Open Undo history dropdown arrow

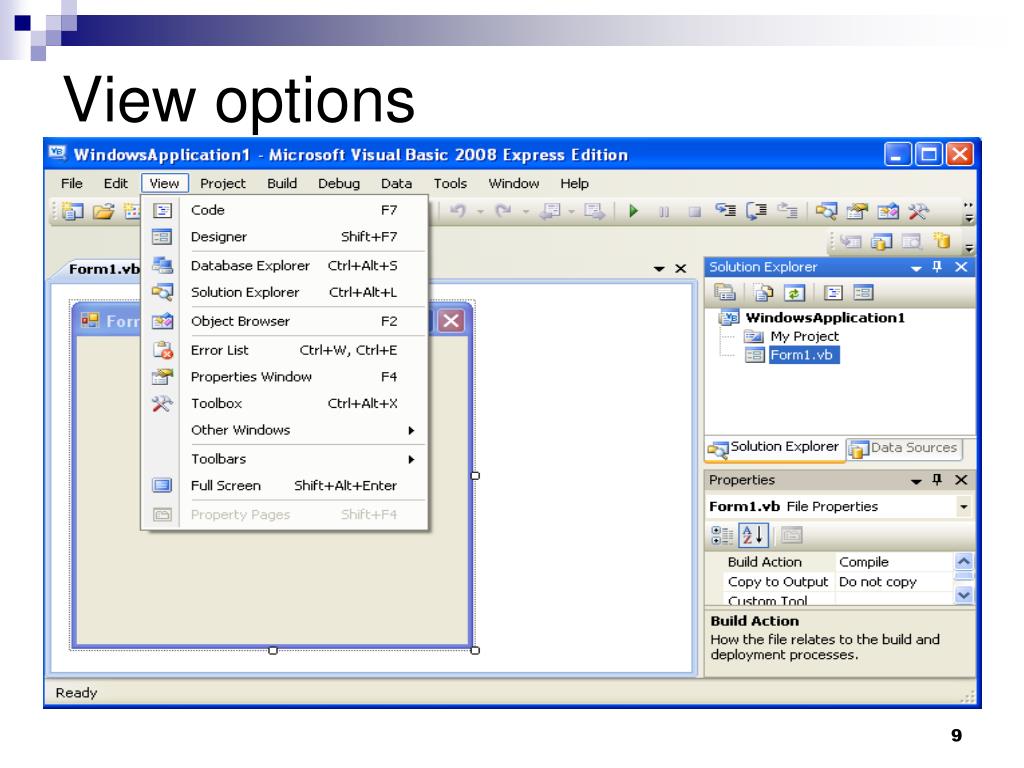coord(481,212)
